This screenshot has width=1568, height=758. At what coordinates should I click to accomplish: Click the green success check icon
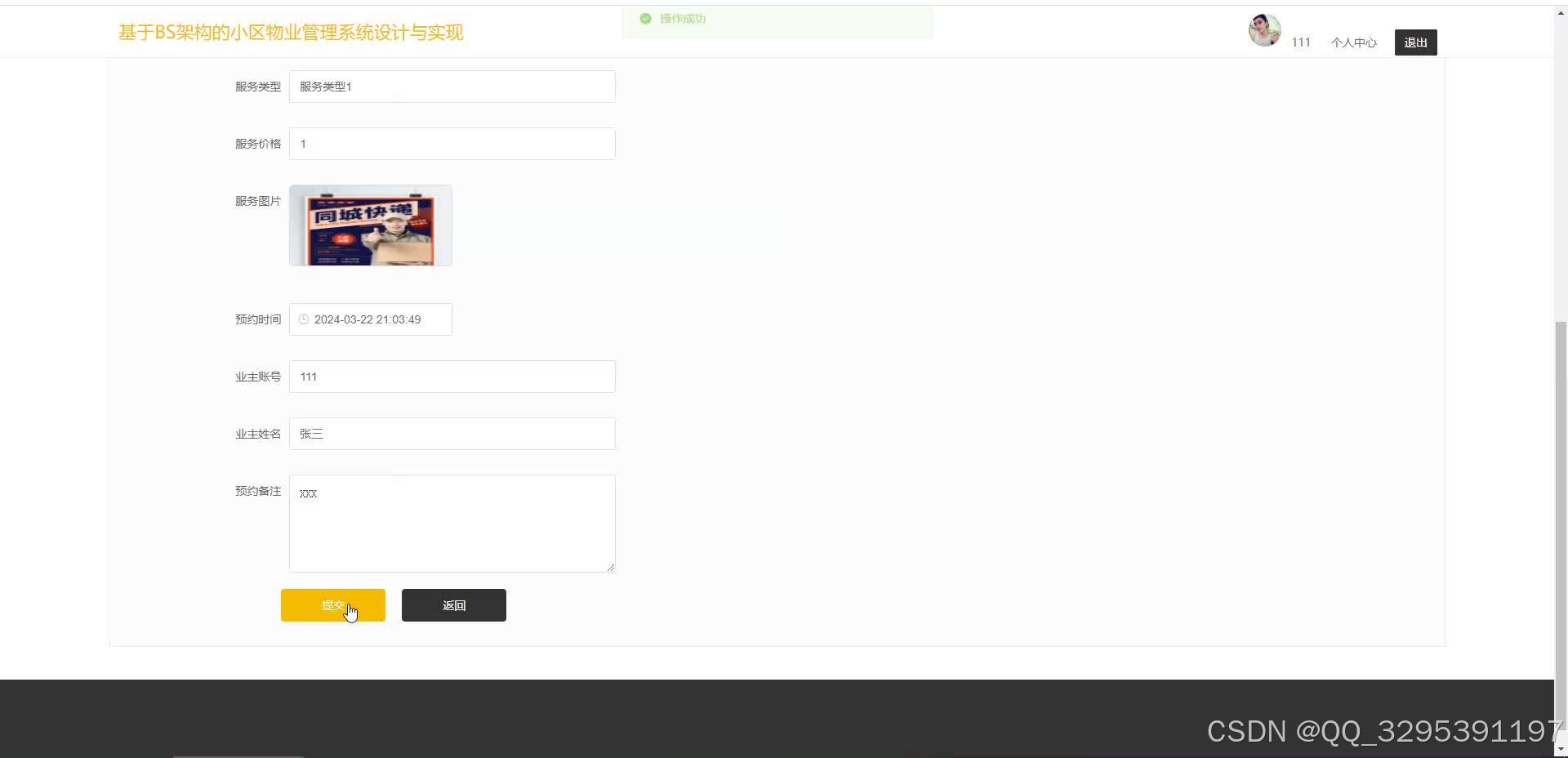645,19
